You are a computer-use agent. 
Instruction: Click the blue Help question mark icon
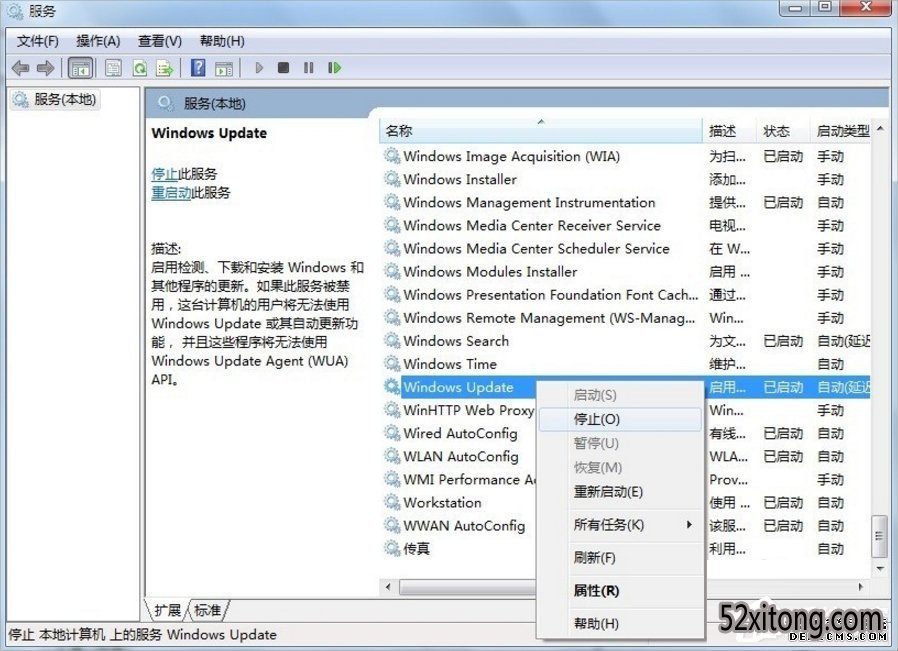tap(198, 68)
